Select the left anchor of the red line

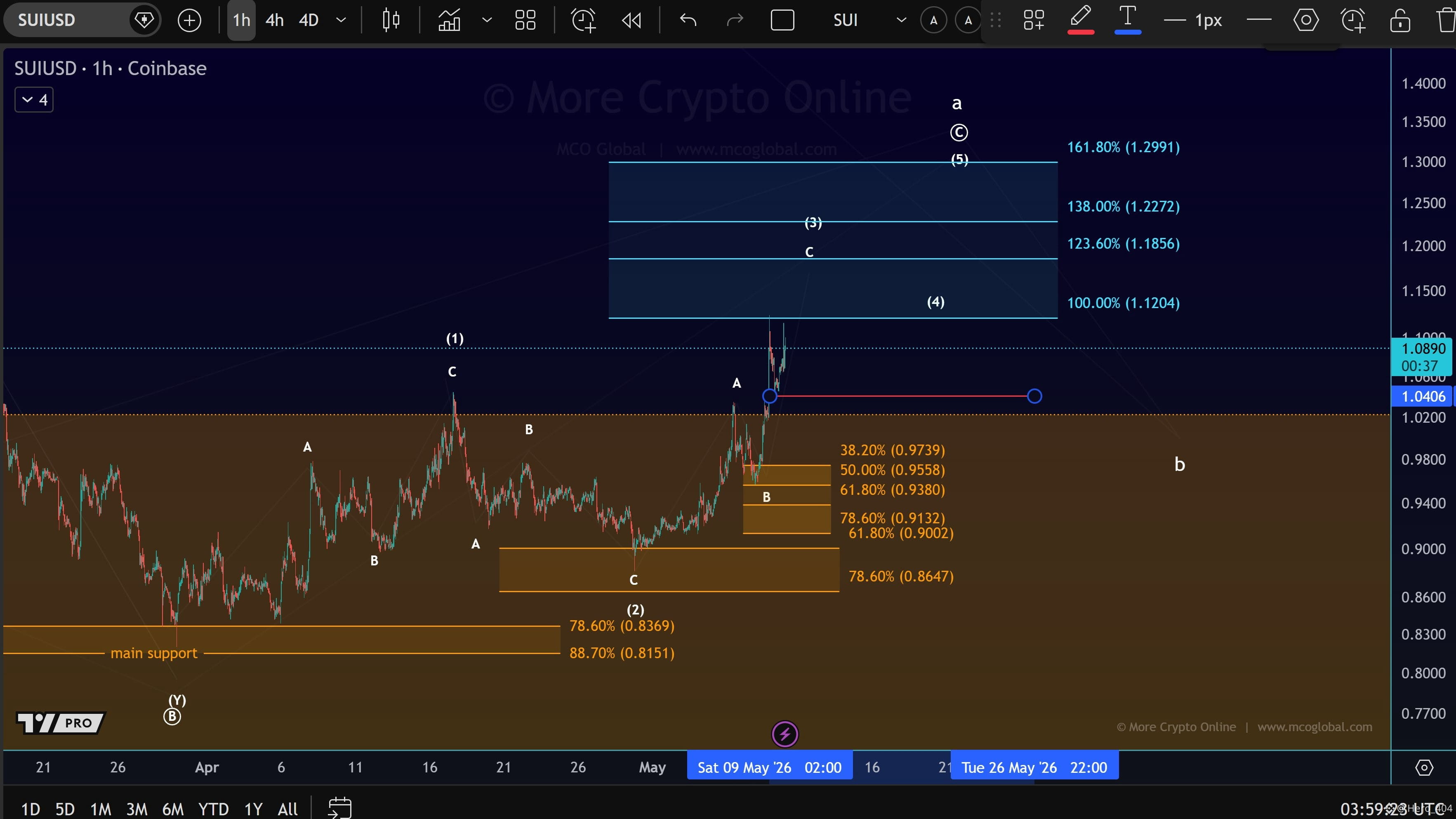pyautogui.click(x=769, y=396)
